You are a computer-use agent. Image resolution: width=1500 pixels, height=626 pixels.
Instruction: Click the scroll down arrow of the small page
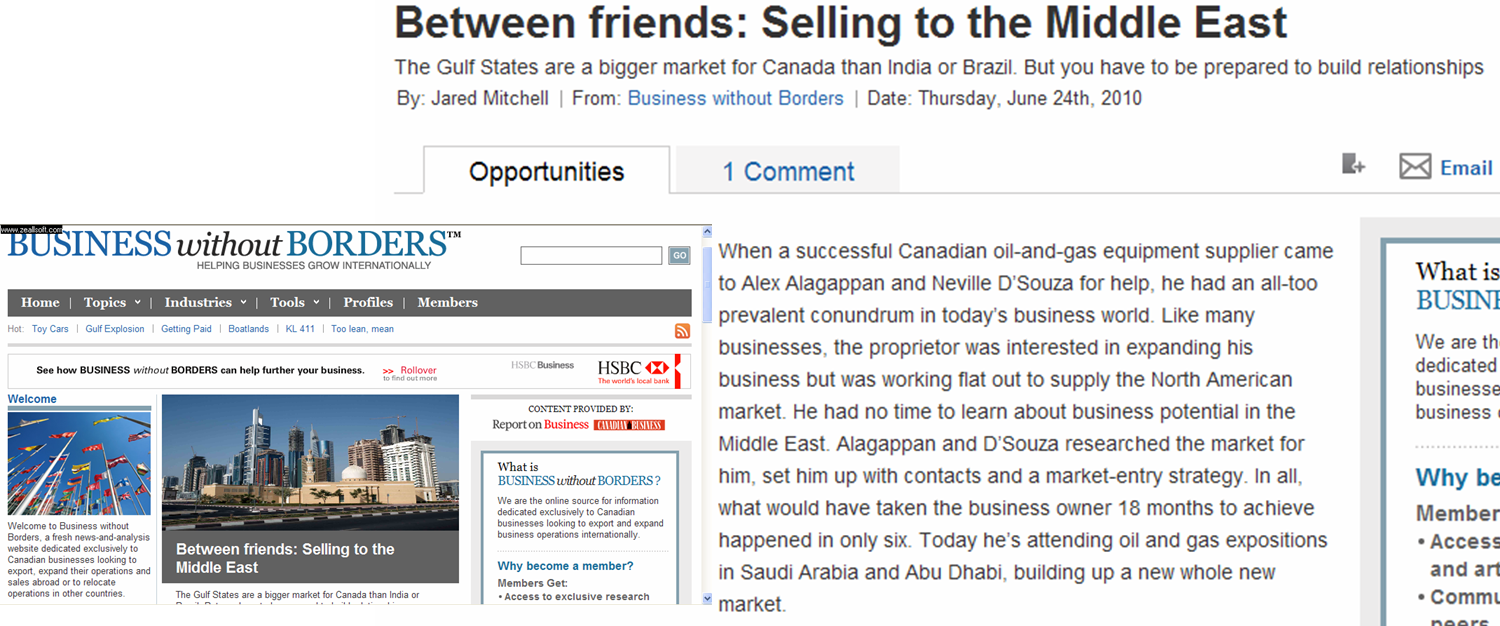click(708, 598)
